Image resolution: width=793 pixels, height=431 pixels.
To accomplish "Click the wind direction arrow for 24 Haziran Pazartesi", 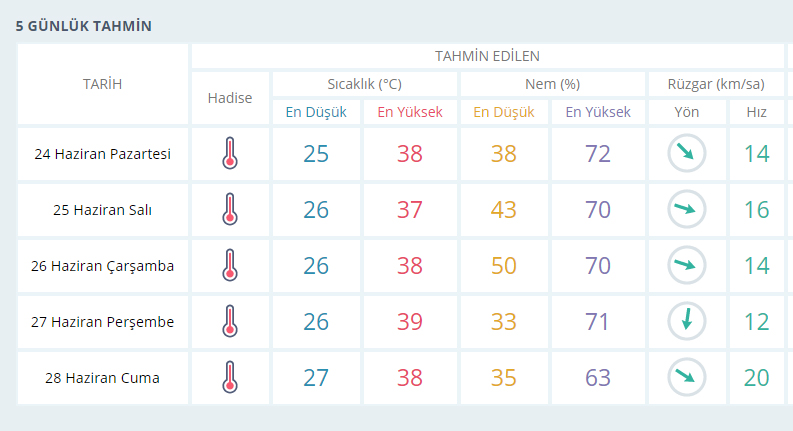I will click(687, 153).
